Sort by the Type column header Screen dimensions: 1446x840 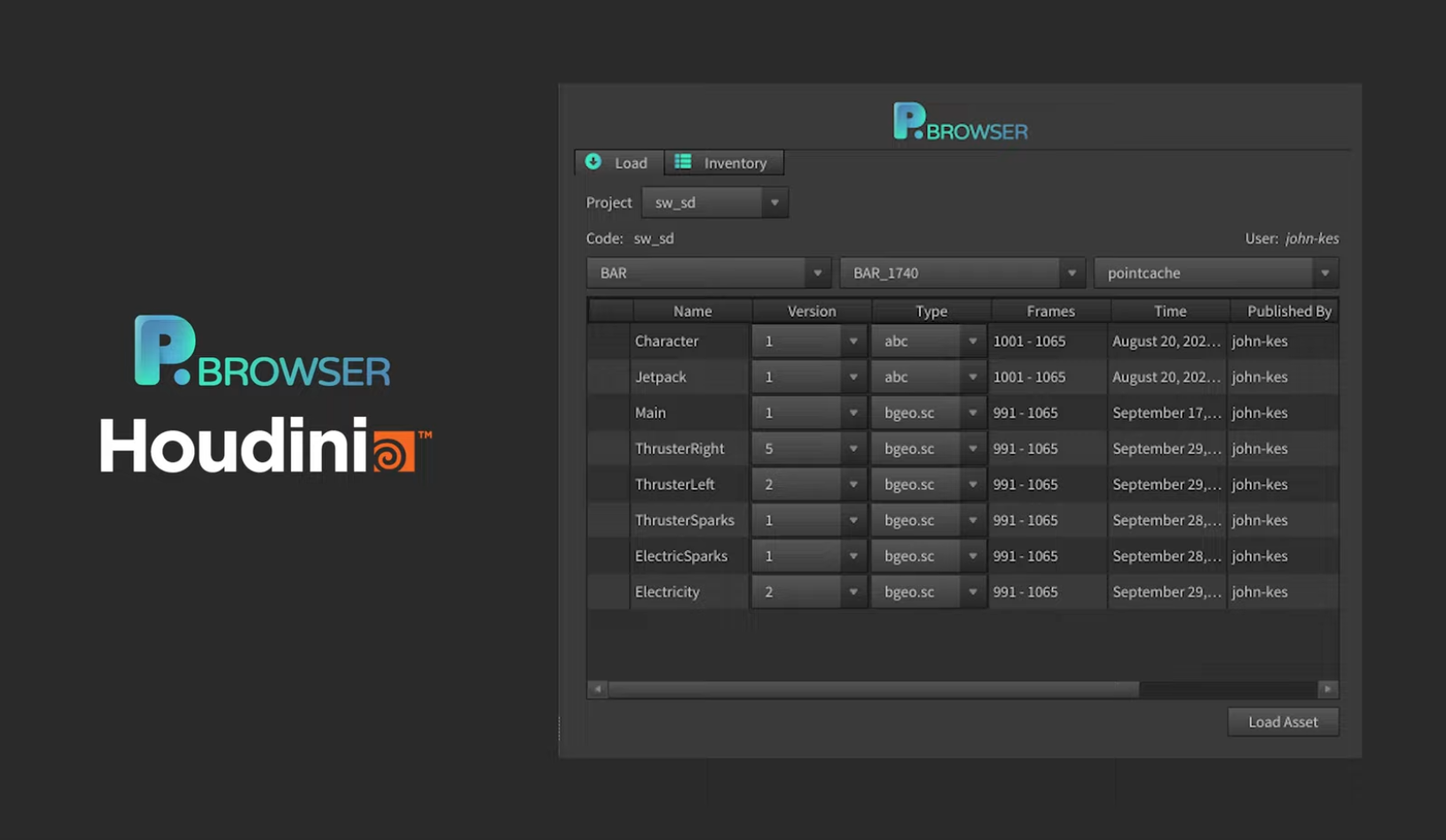(x=931, y=310)
